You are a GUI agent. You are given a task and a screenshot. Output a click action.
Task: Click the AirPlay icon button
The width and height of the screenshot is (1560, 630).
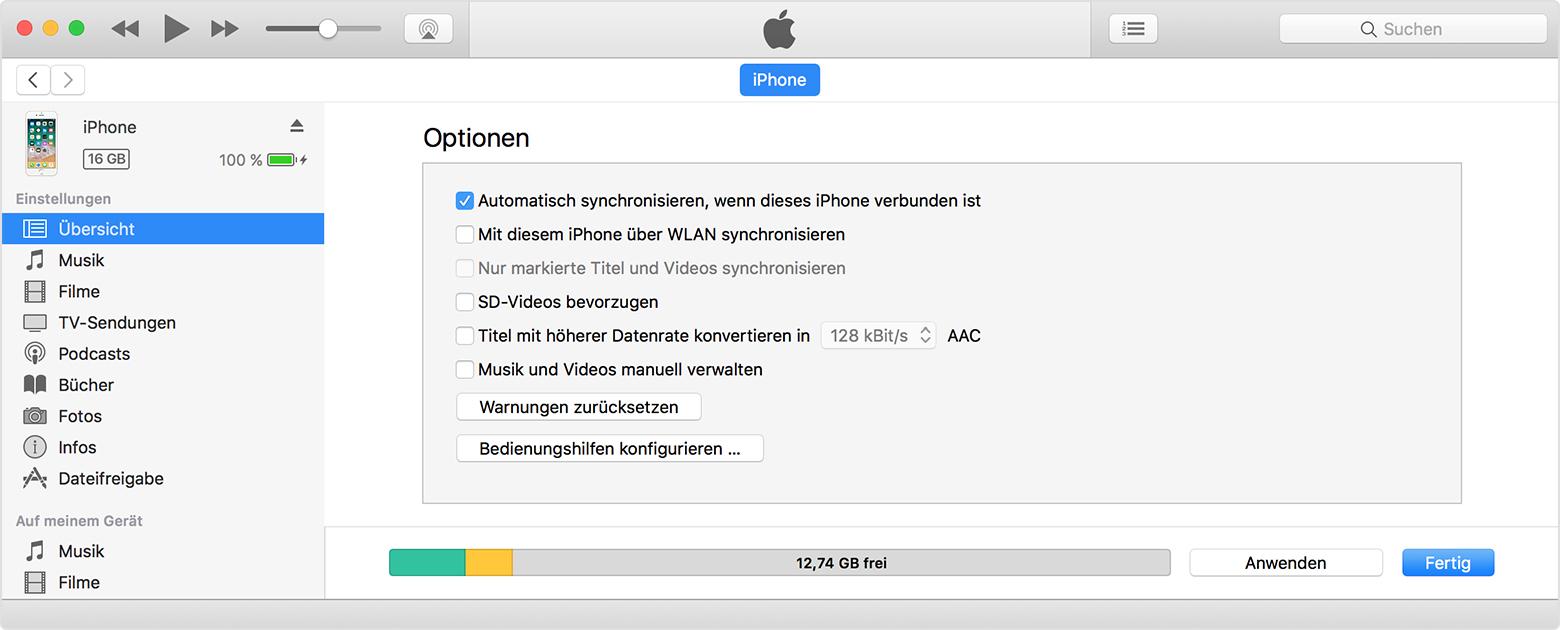tap(428, 29)
